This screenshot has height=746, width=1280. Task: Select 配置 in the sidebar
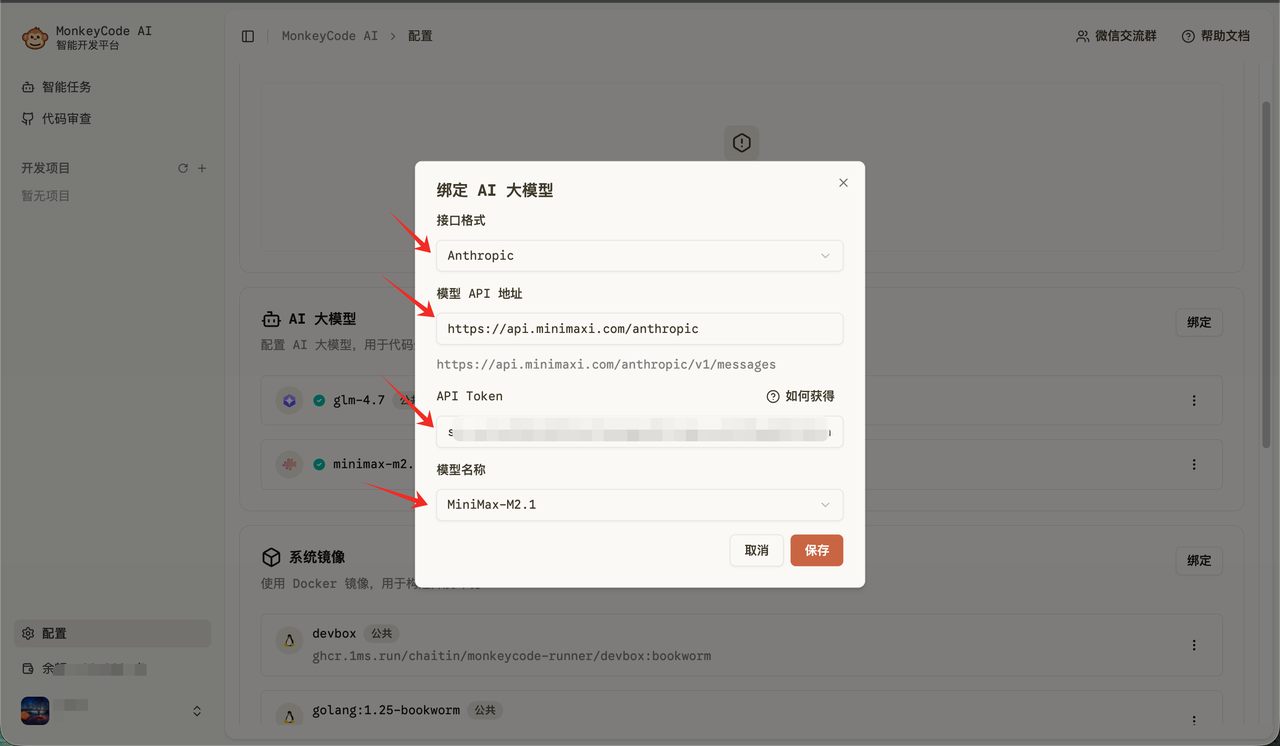tap(54, 634)
